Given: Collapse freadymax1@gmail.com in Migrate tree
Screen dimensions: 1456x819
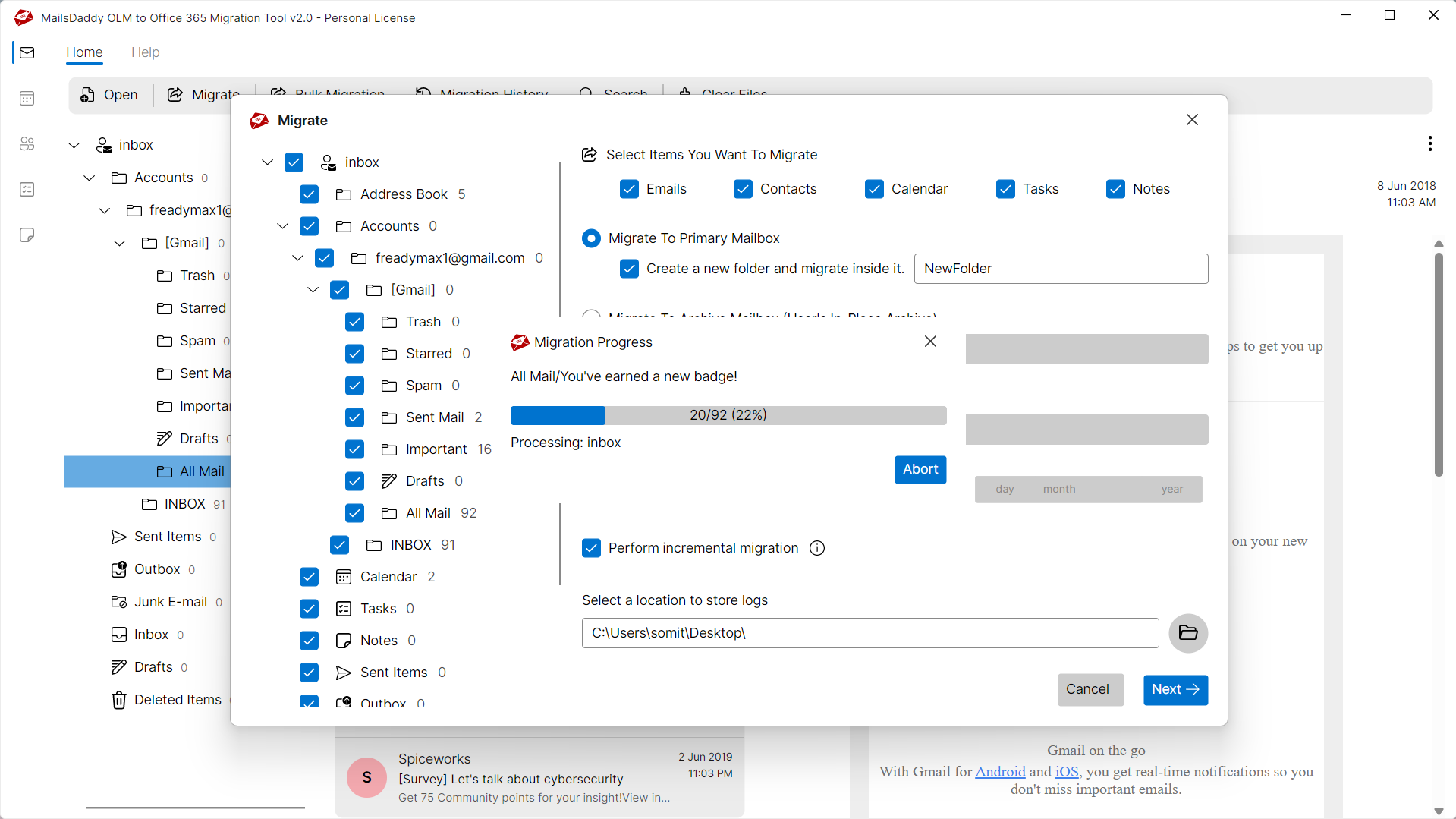Looking at the screenshot, I should [297, 258].
